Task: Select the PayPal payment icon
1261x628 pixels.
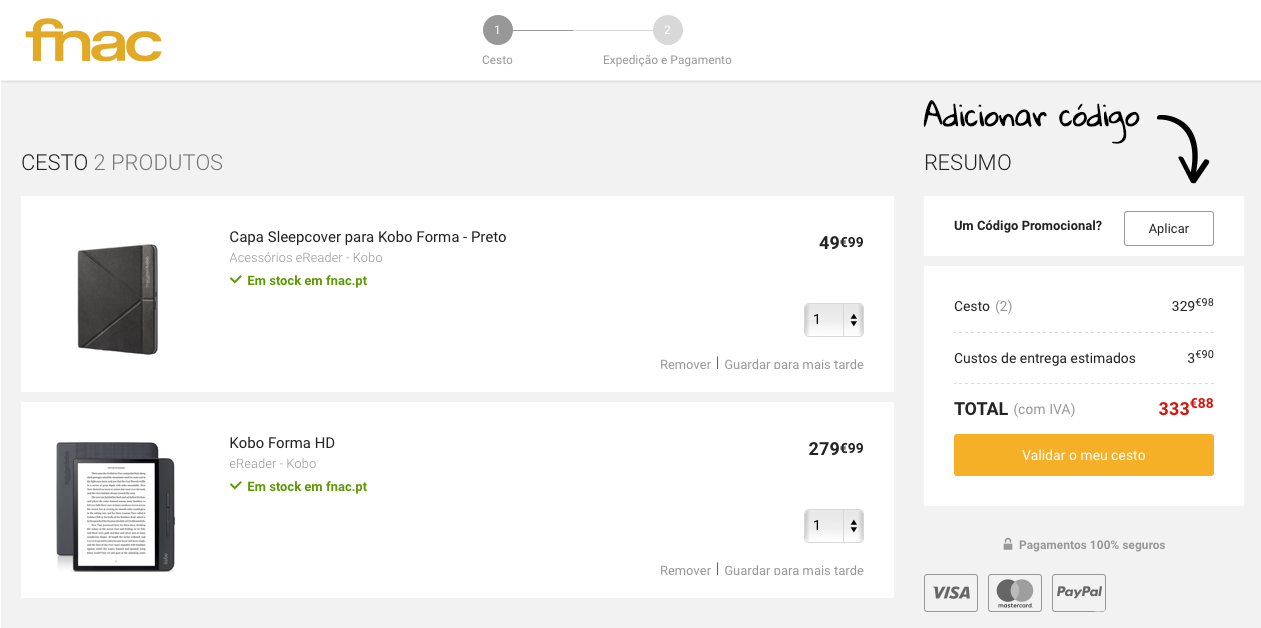Action: click(1079, 592)
